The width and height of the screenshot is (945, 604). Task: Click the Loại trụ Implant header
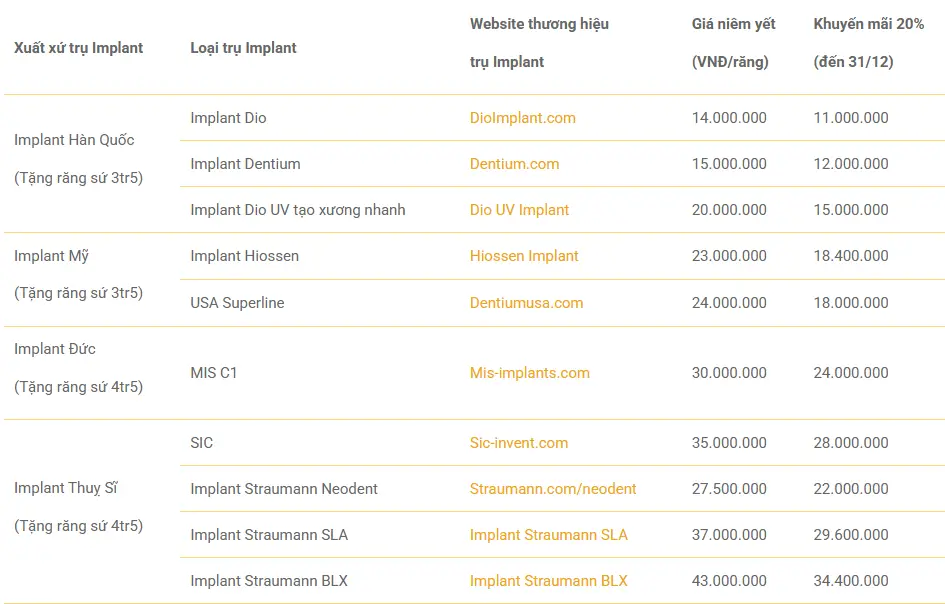point(243,48)
